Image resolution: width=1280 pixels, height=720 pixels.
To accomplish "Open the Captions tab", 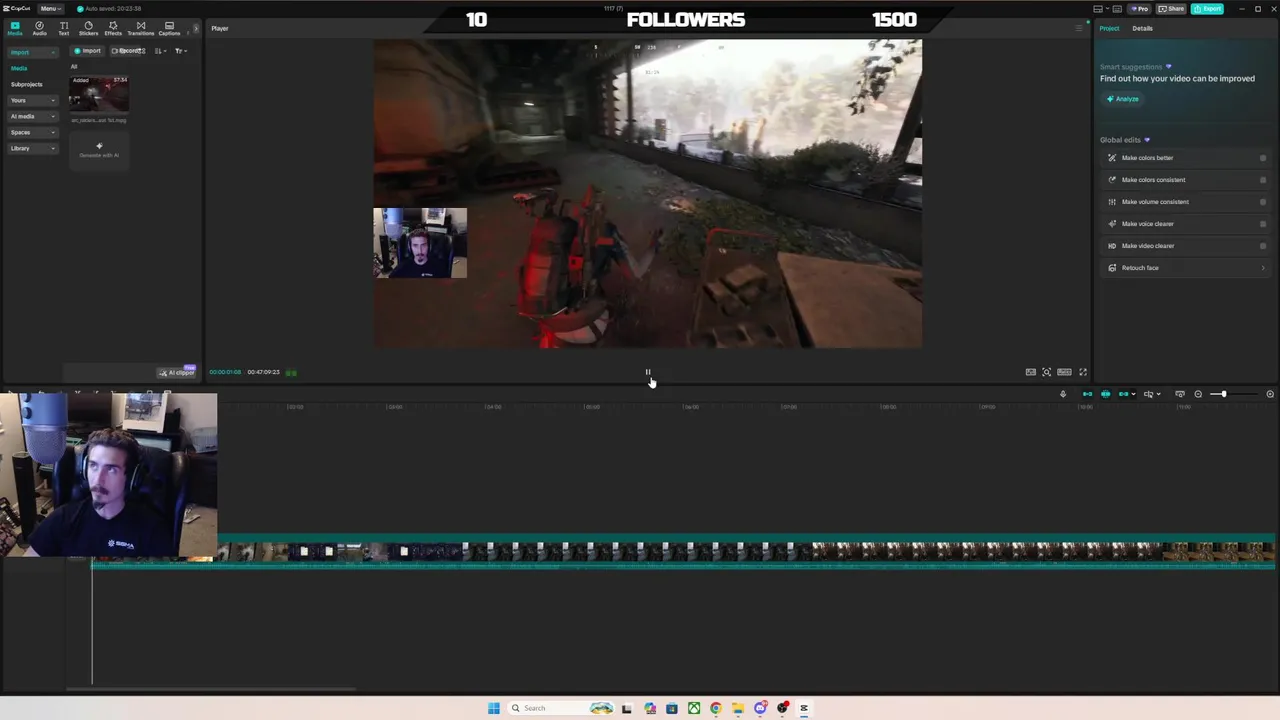I will [169, 28].
